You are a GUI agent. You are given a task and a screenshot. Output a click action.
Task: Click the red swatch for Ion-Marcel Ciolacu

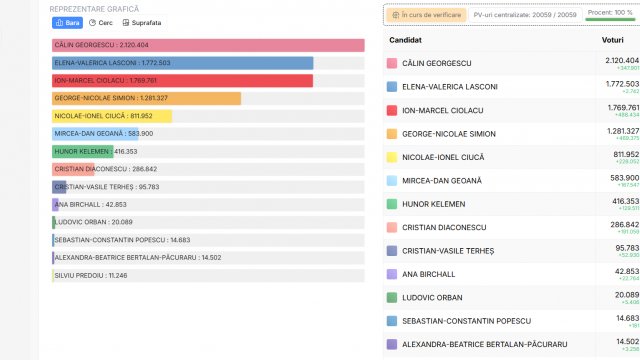coord(392,110)
